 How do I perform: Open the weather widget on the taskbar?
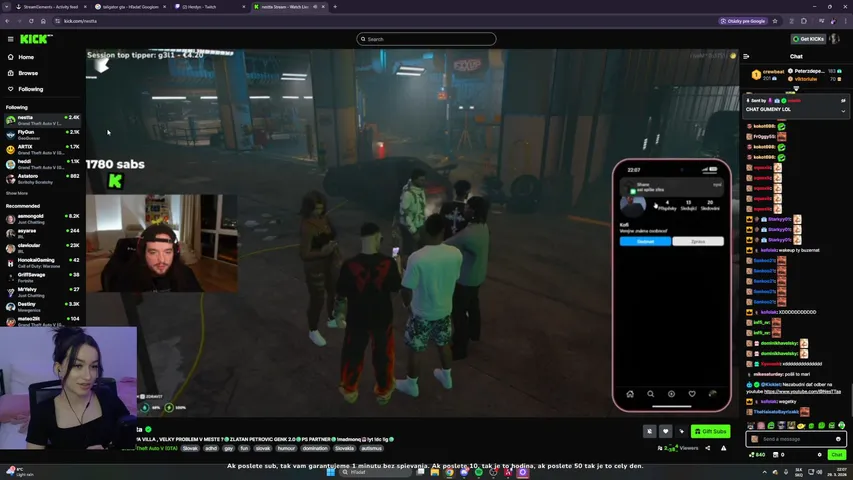19,472
